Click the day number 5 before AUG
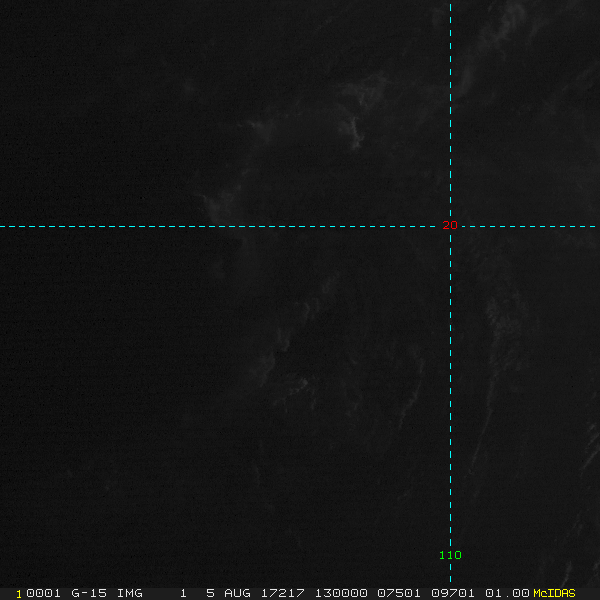The height and width of the screenshot is (600, 600). pos(211,593)
